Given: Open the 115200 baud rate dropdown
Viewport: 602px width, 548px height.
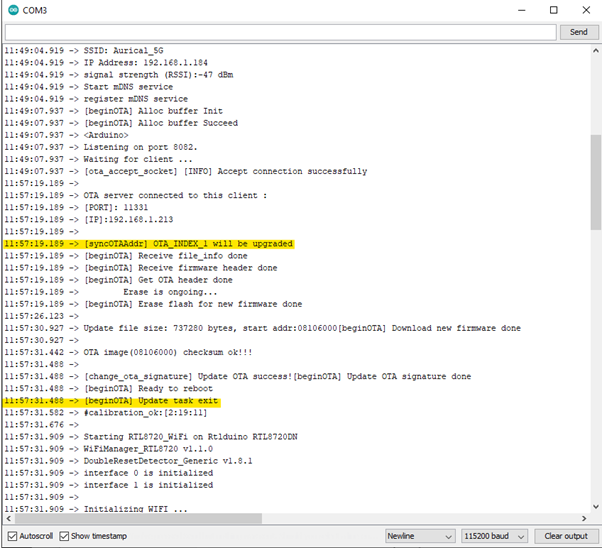Looking at the screenshot, I should pyautogui.click(x=494, y=536).
